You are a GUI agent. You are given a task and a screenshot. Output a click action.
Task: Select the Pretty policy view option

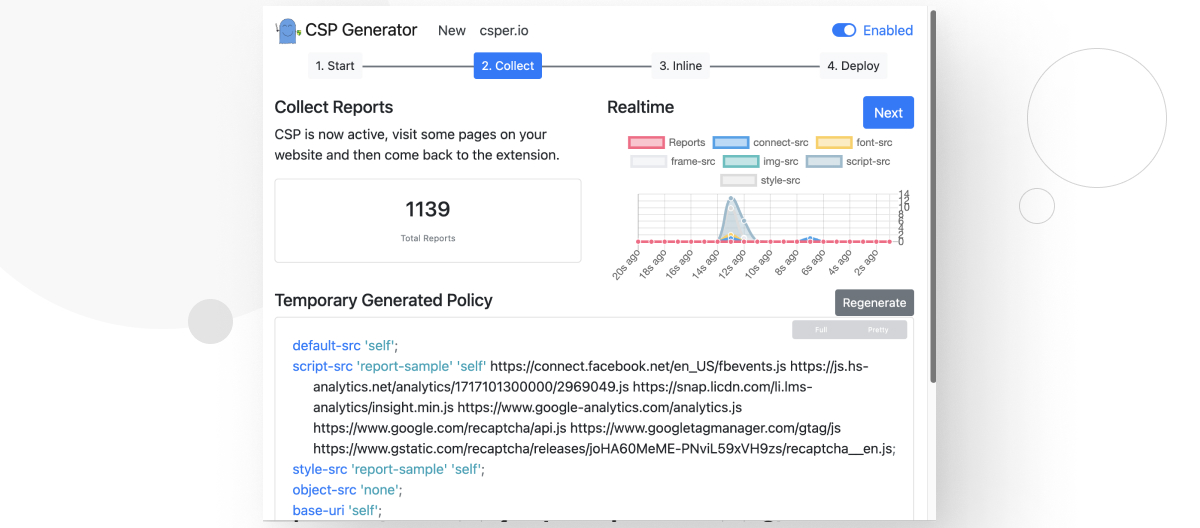click(x=878, y=330)
